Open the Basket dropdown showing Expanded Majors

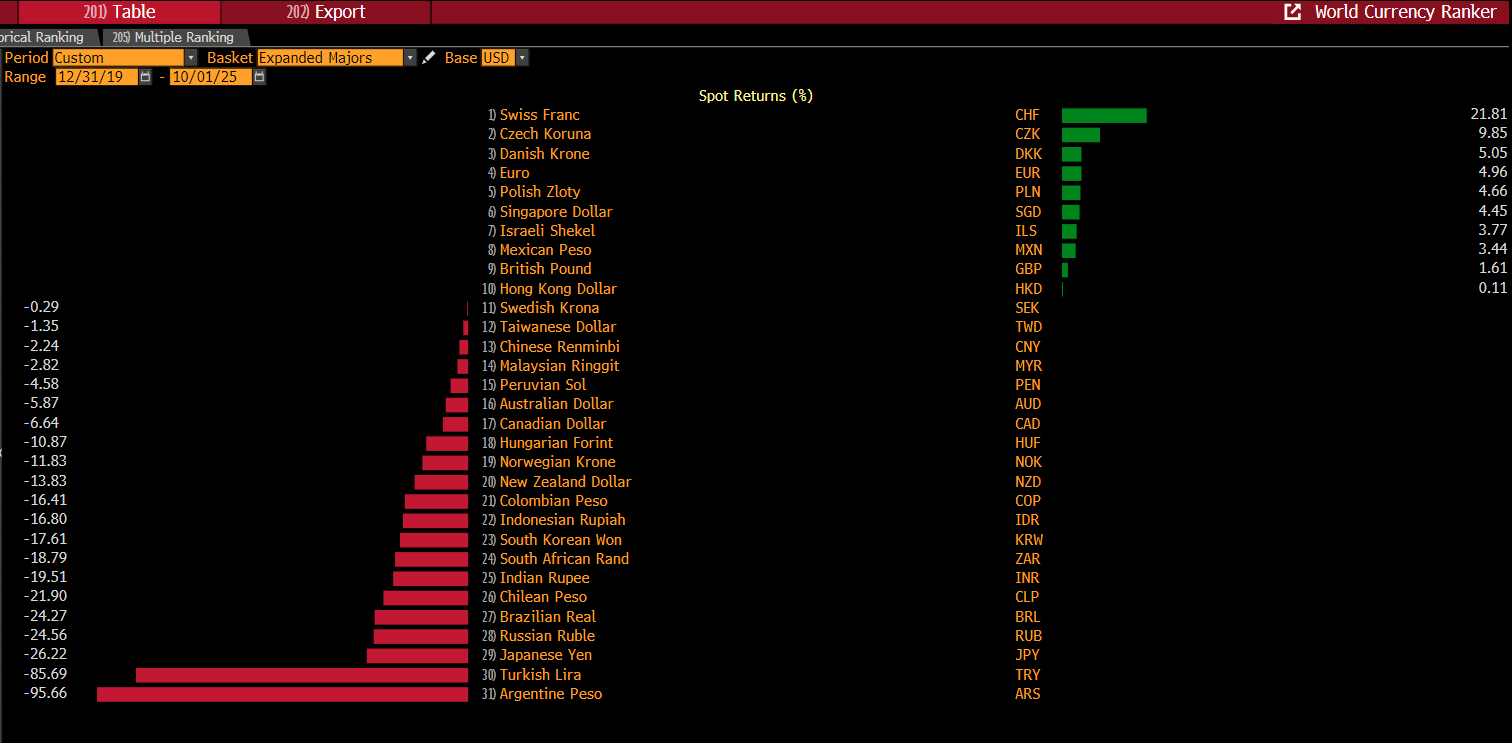[410, 58]
